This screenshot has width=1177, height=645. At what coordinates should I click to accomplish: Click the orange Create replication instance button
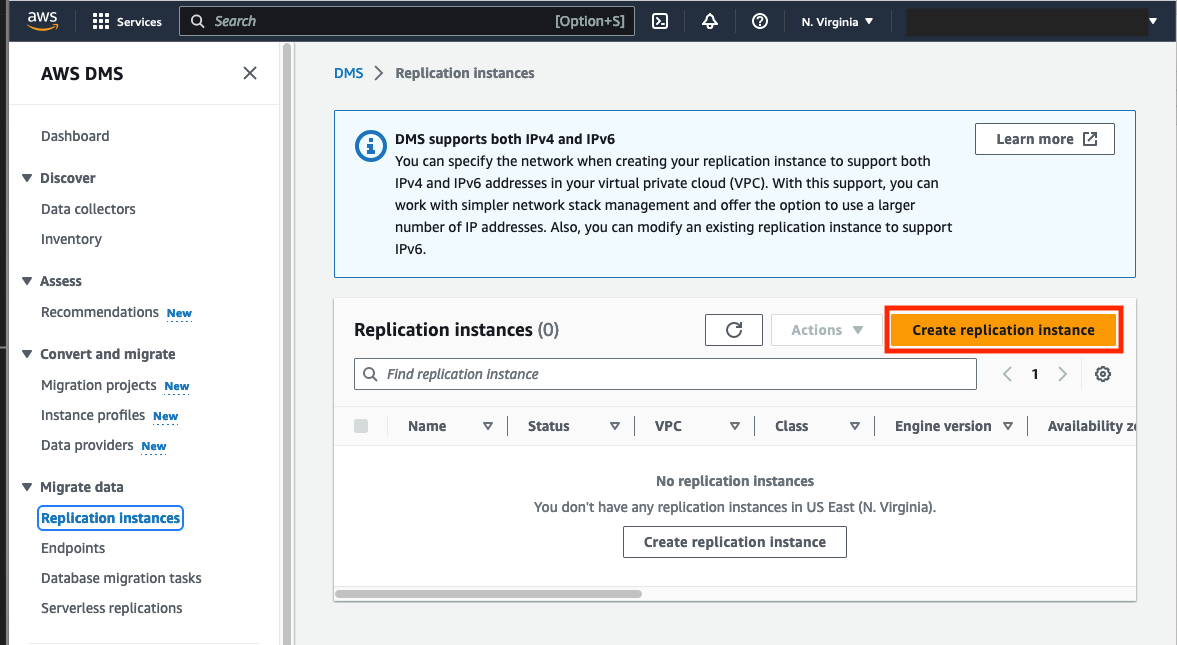(x=1003, y=330)
